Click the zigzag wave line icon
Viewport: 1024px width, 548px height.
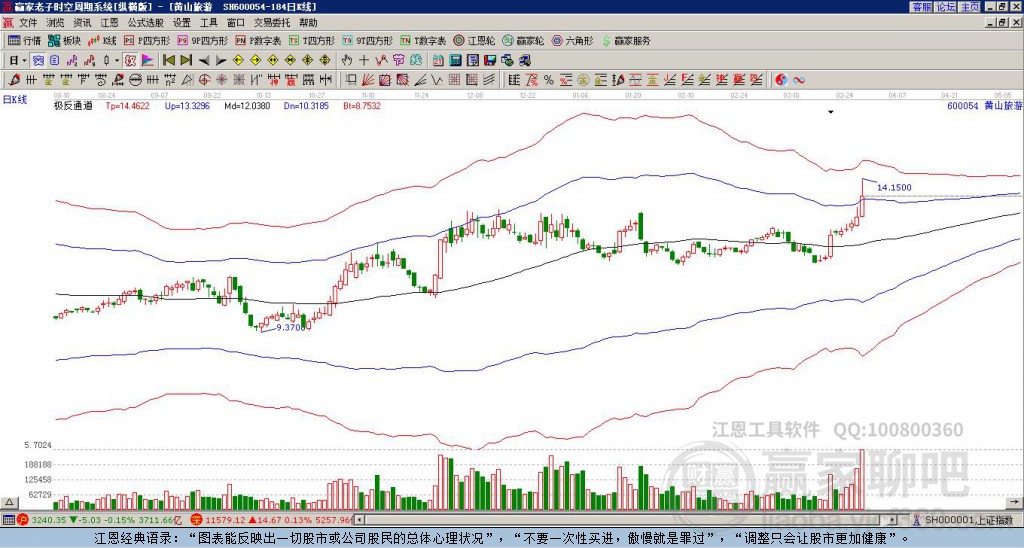(x=437, y=80)
